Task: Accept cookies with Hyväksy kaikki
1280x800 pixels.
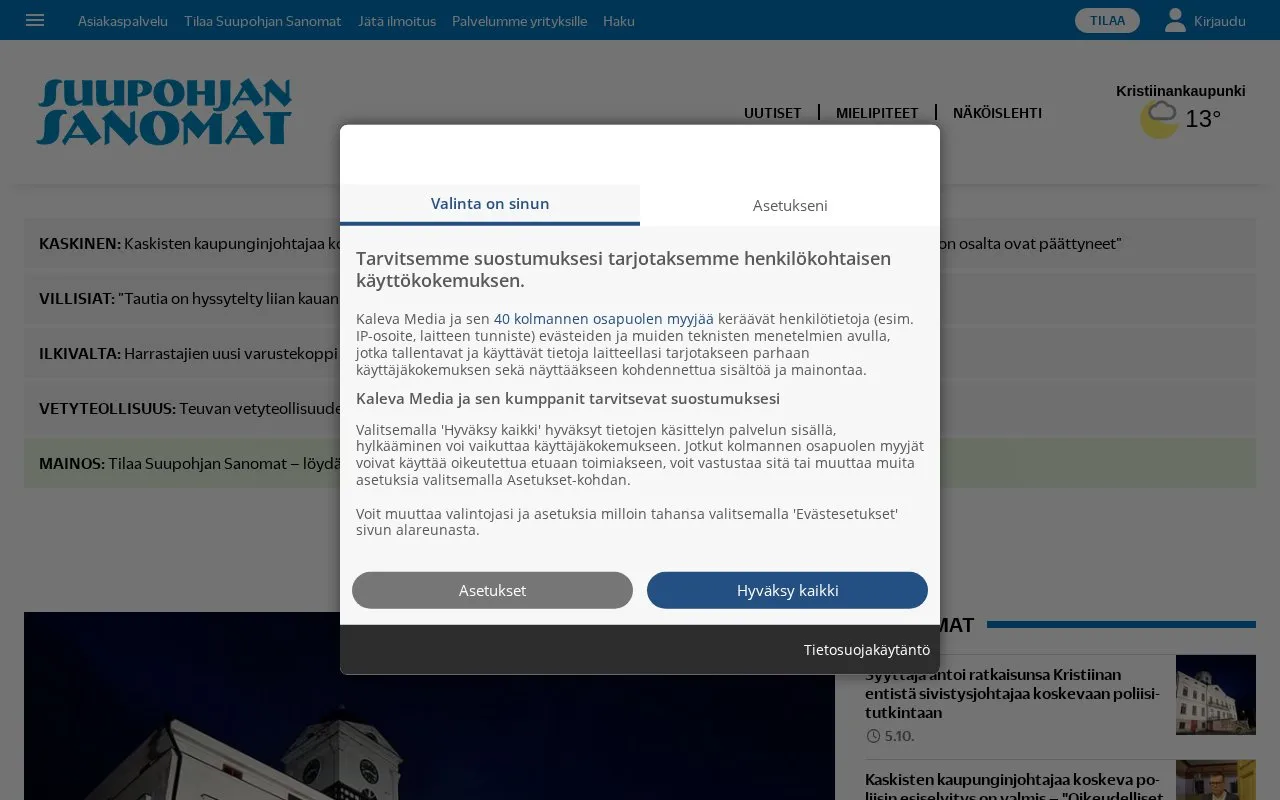Action: point(787,590)
